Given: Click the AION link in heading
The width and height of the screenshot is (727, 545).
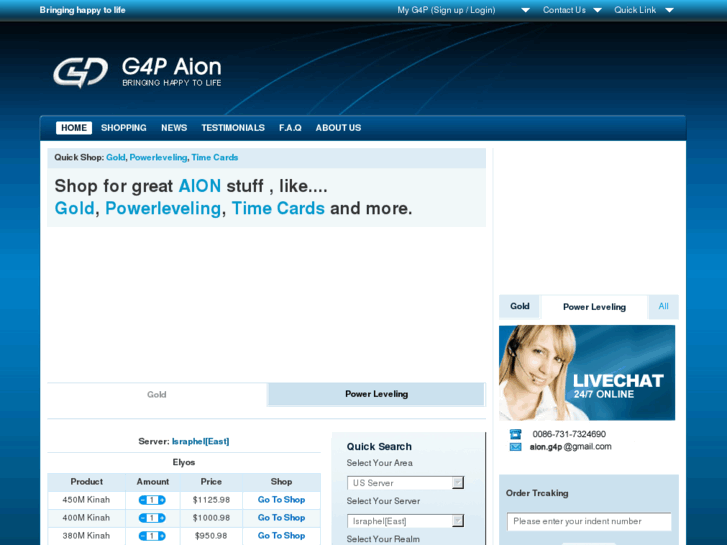Looking at the screenshot, I should click(x=200, y=186).
